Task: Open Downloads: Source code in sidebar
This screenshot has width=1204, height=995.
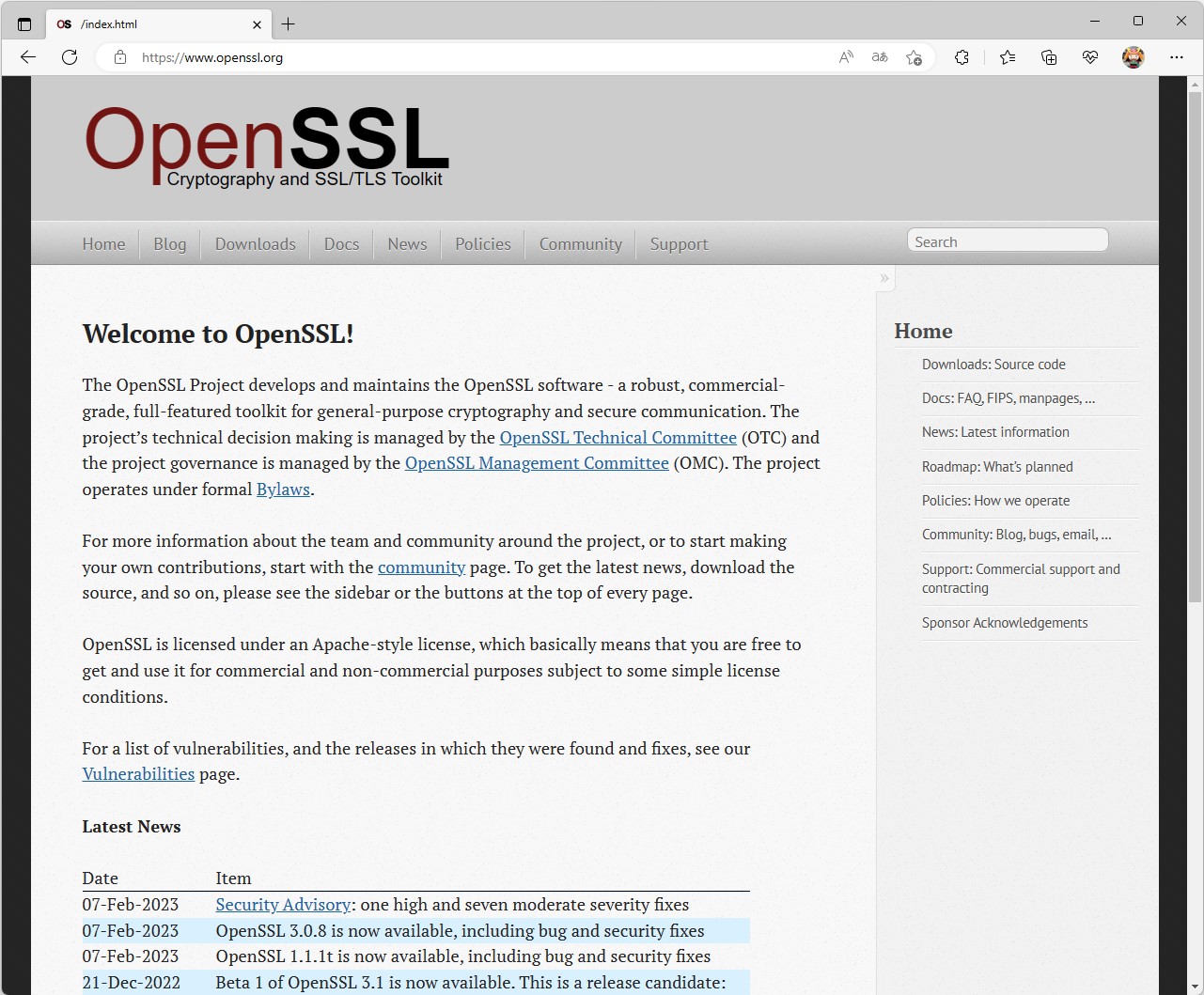Action: 993,364
